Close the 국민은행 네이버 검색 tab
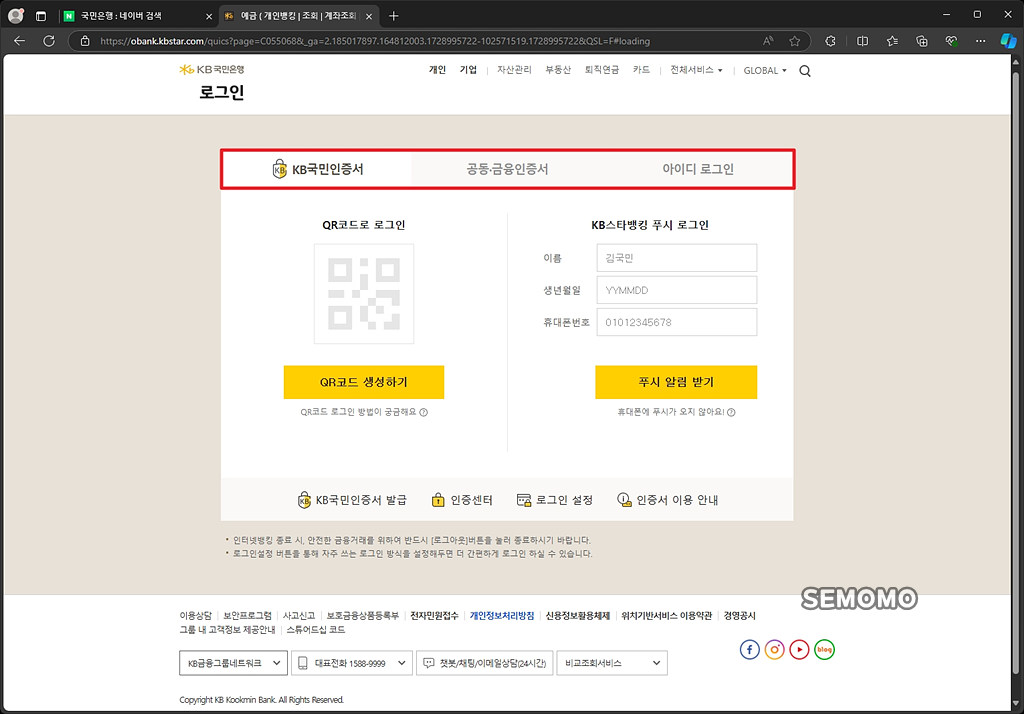1024x714 pixels. [208, 16]
